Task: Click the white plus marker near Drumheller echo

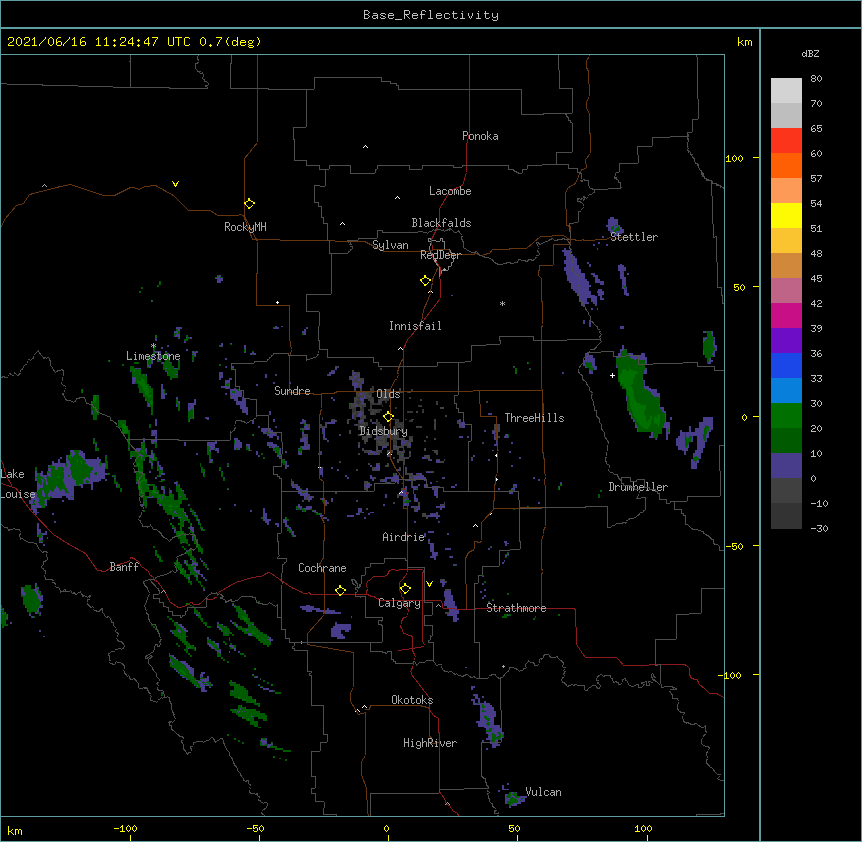Action: pyautogui.click(x=612, y=375)
